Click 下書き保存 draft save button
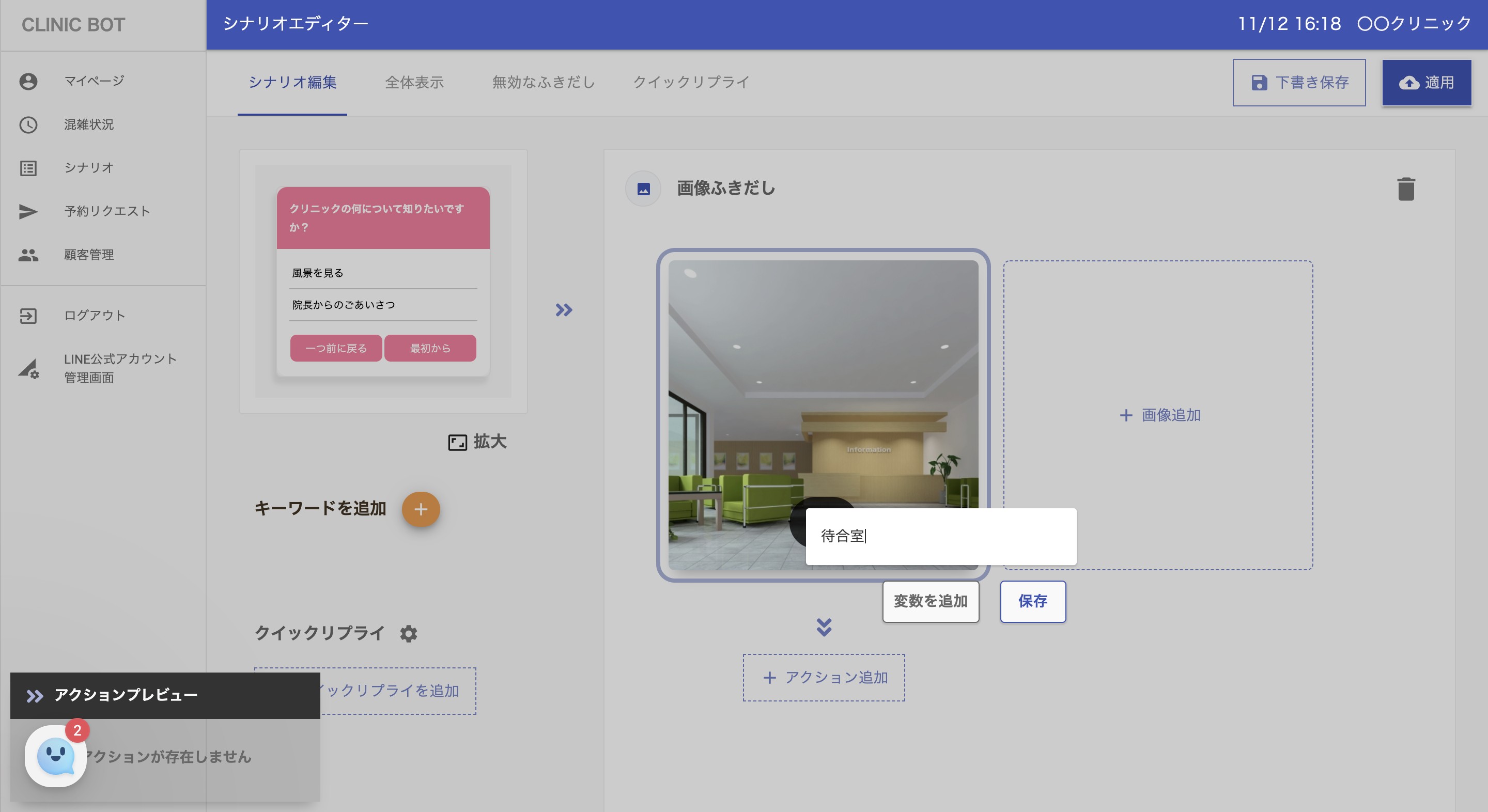The image size is (1488, 812). (x=1298, y=83)
